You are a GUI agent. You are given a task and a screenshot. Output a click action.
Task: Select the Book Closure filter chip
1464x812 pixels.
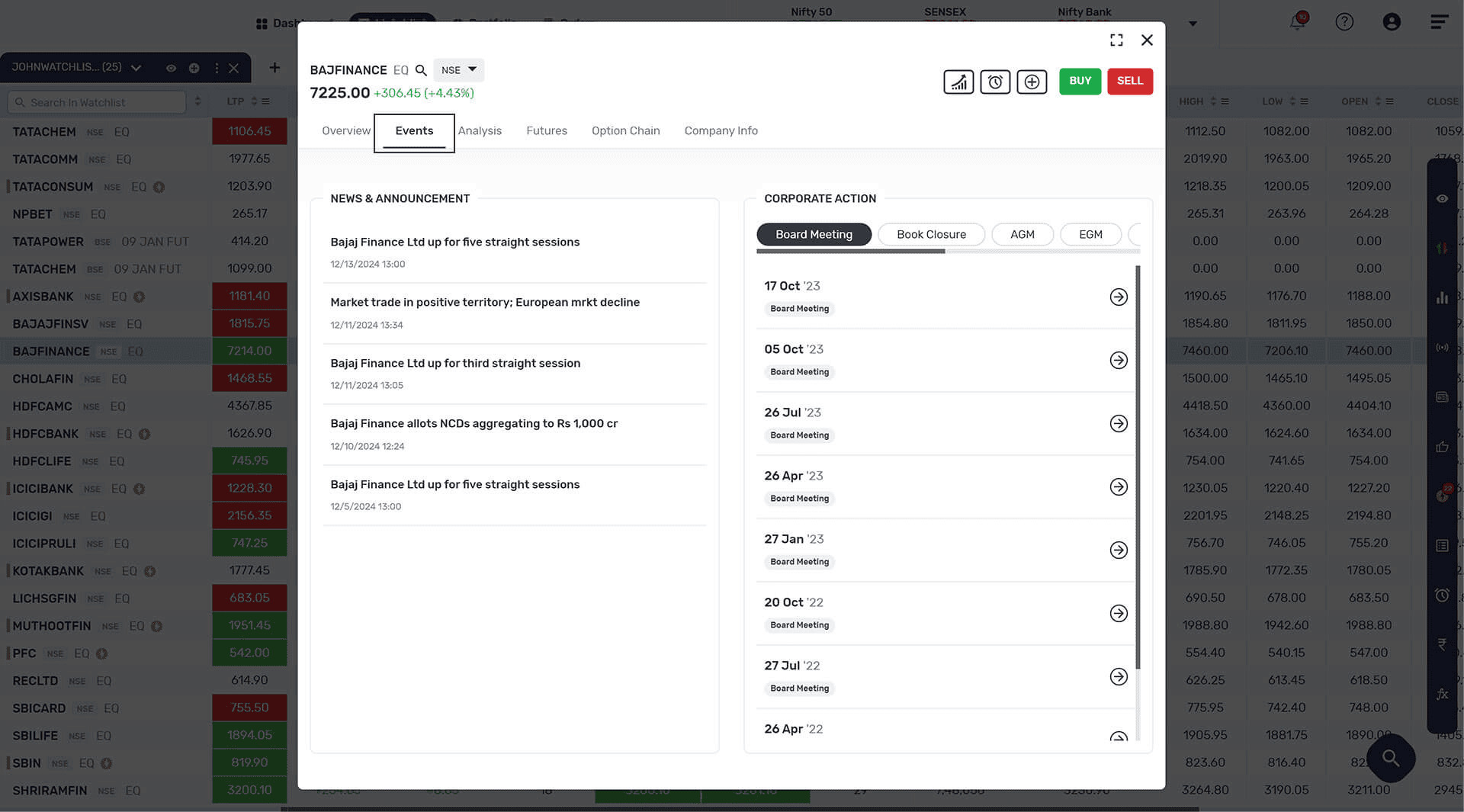[931, 234]
